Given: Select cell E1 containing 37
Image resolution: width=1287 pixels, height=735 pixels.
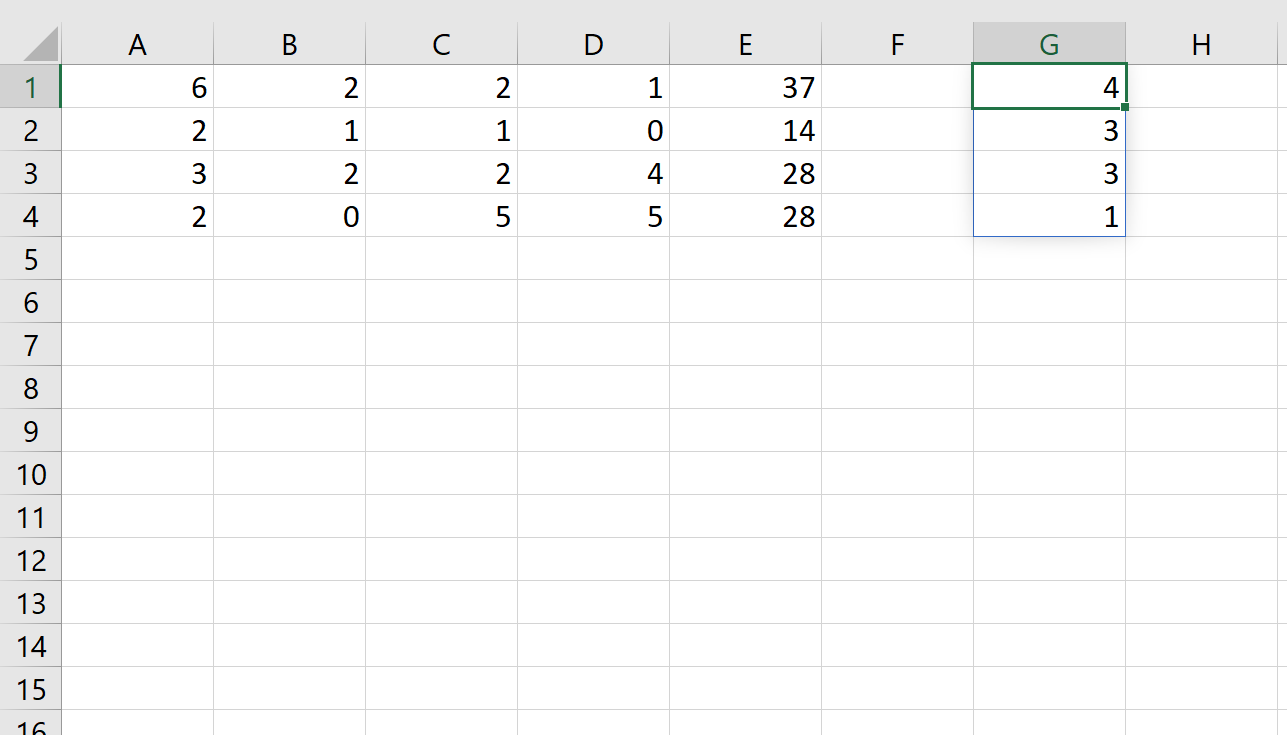Looking at the screenshot, I should coord(746,87).
